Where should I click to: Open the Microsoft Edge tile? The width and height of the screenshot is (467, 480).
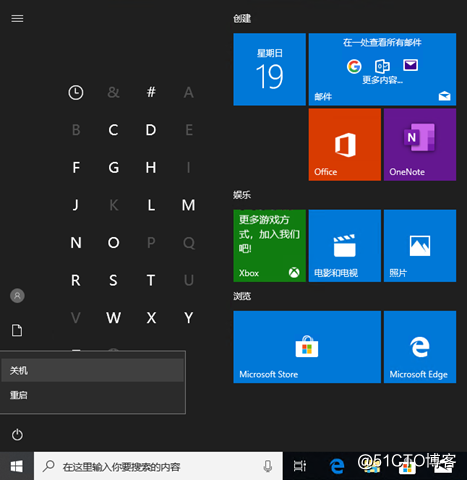(420, 347)
